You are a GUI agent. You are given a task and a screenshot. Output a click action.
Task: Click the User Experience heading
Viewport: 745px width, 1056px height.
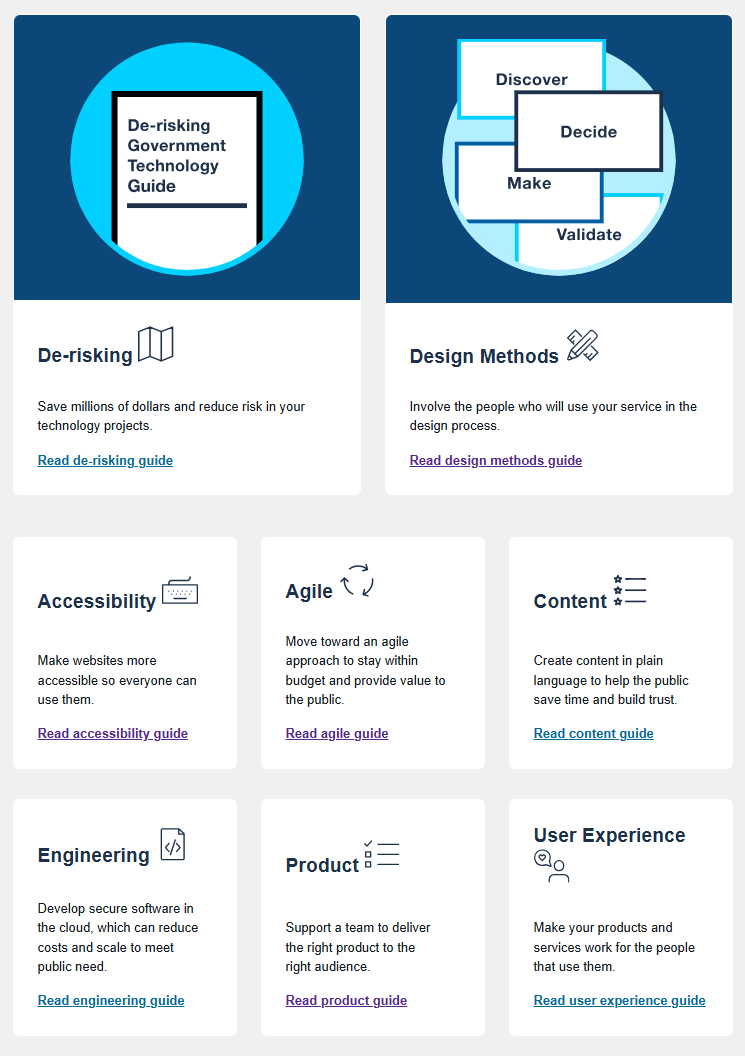coord(609,836)
